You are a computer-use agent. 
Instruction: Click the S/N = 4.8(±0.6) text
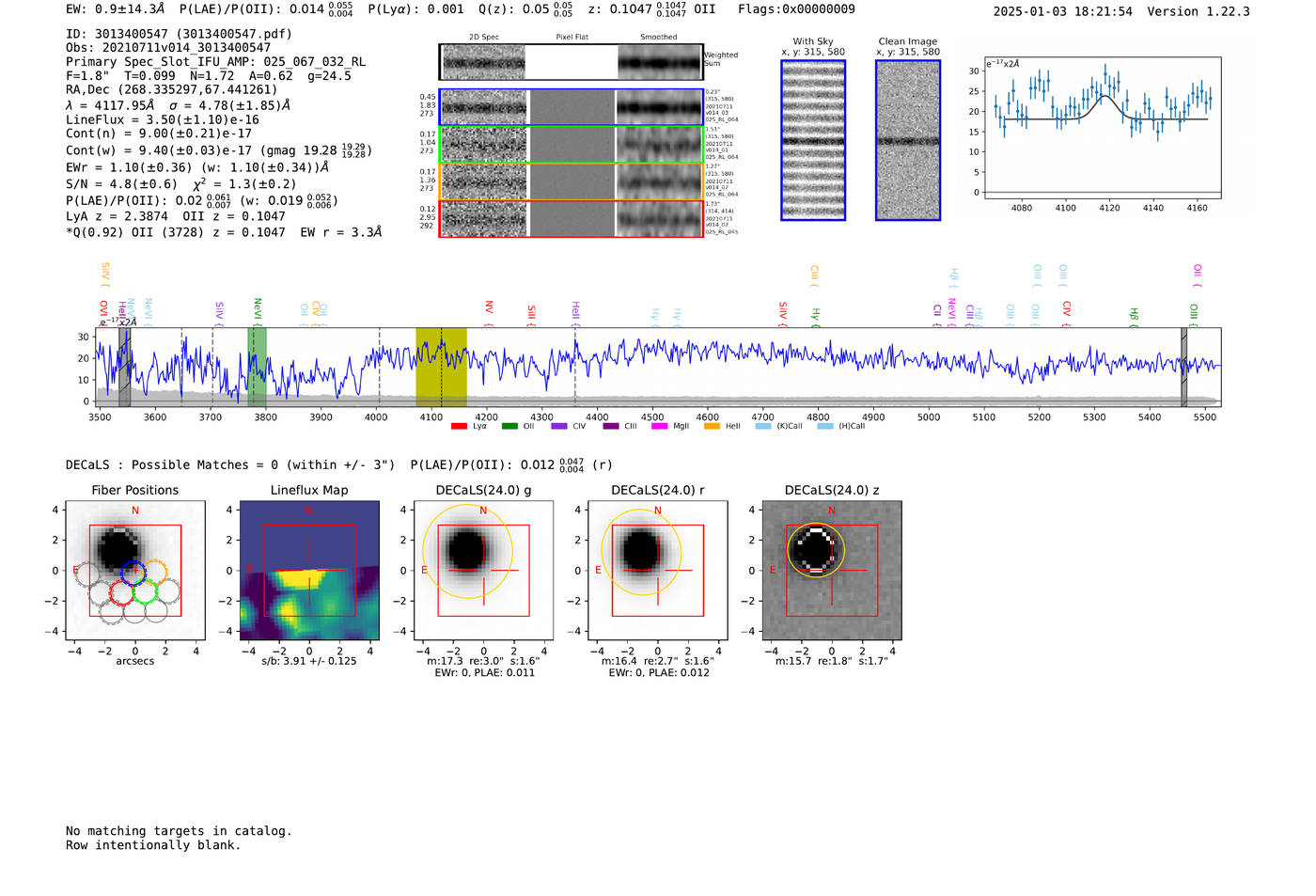pyautogui.click(x=121, y=184)
